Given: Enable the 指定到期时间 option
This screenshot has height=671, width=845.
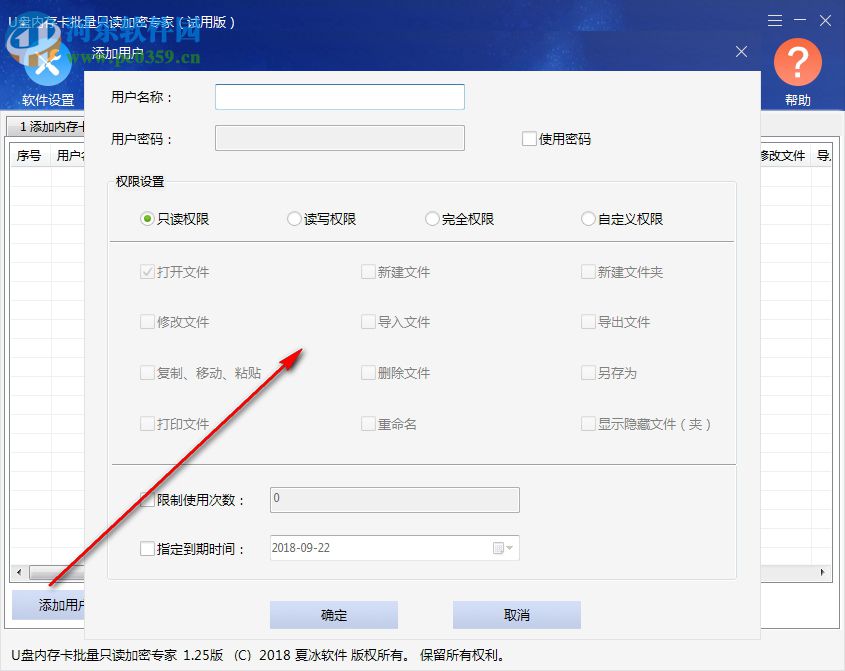Looking at the screenshot, I should [147, 548].
